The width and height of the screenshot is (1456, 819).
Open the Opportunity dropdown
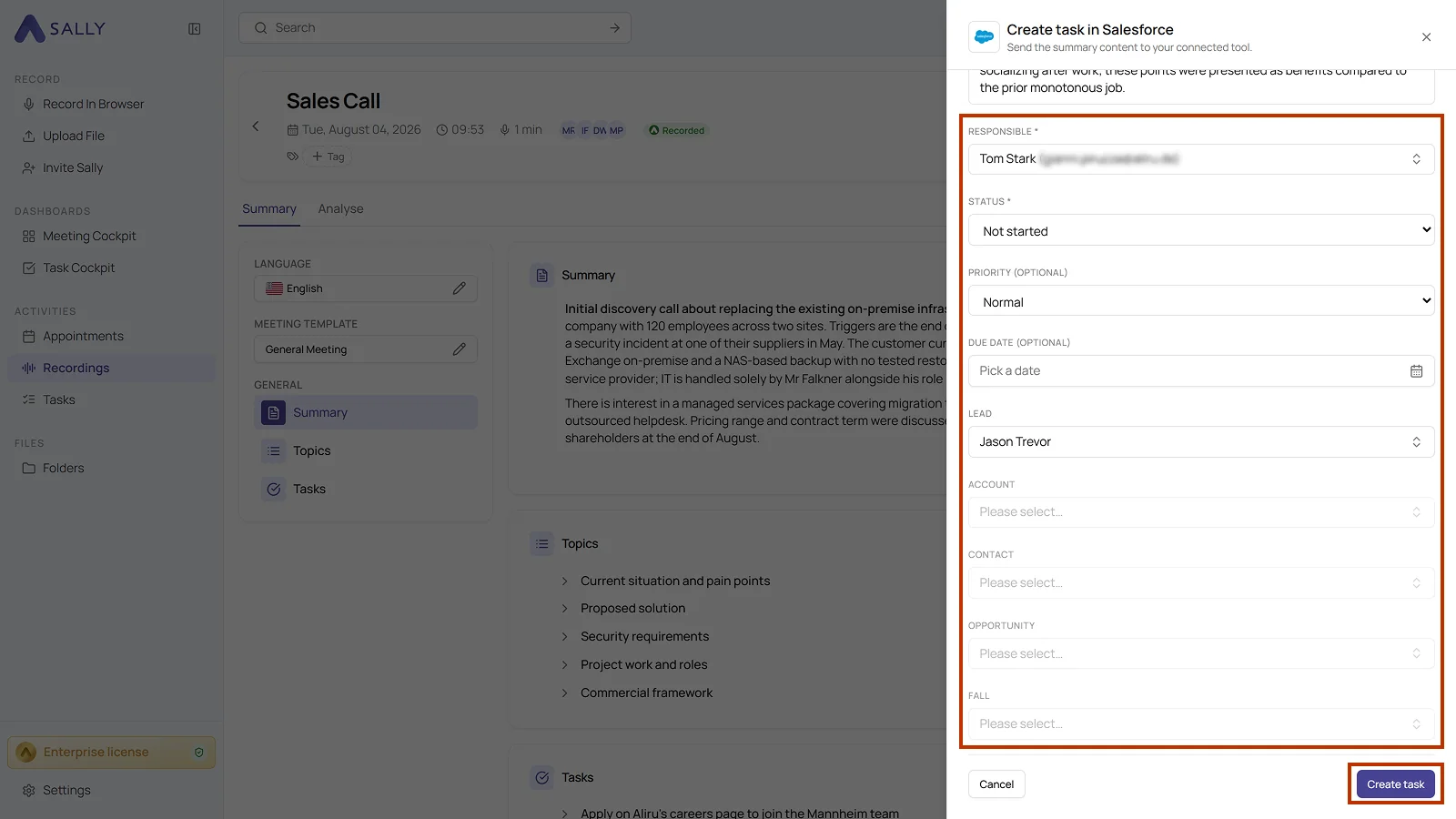[1201, 653]
